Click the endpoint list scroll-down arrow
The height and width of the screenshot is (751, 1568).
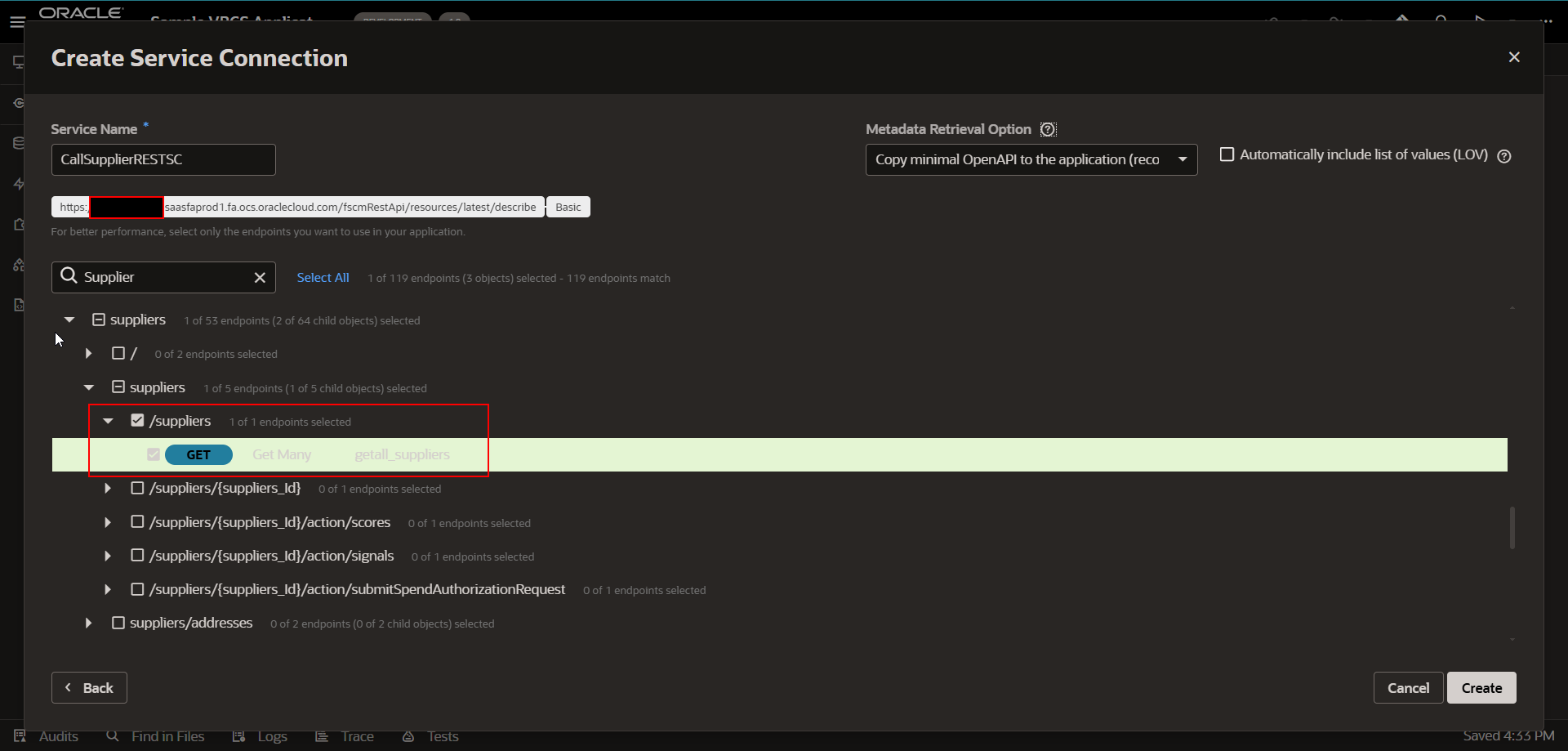(1512, 639)
